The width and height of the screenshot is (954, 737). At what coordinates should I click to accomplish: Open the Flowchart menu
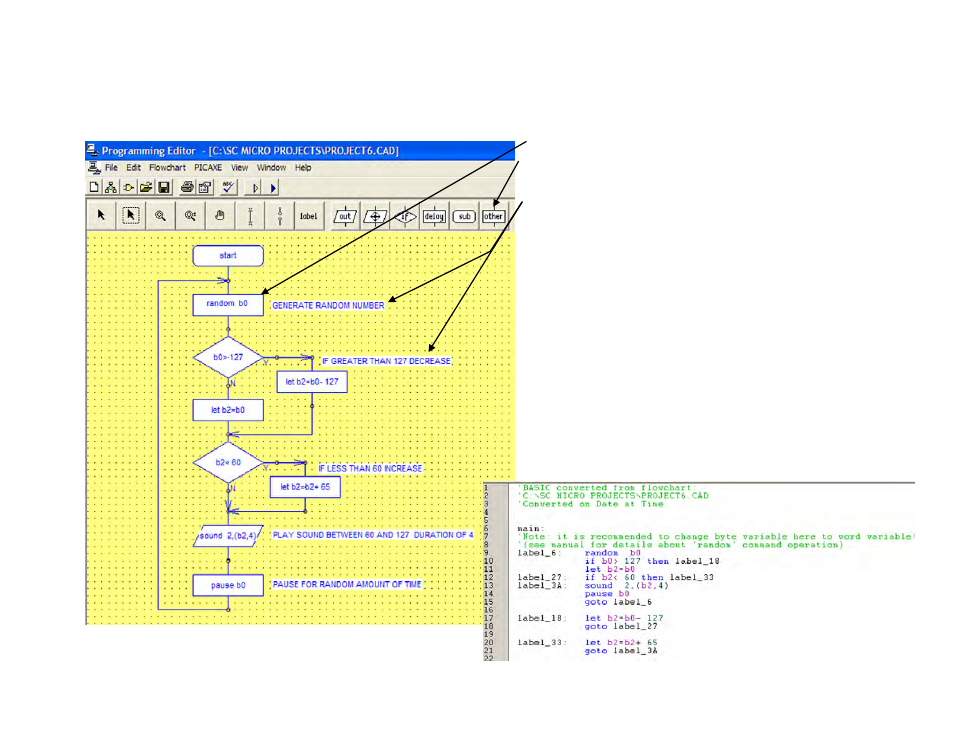point(167,167)
